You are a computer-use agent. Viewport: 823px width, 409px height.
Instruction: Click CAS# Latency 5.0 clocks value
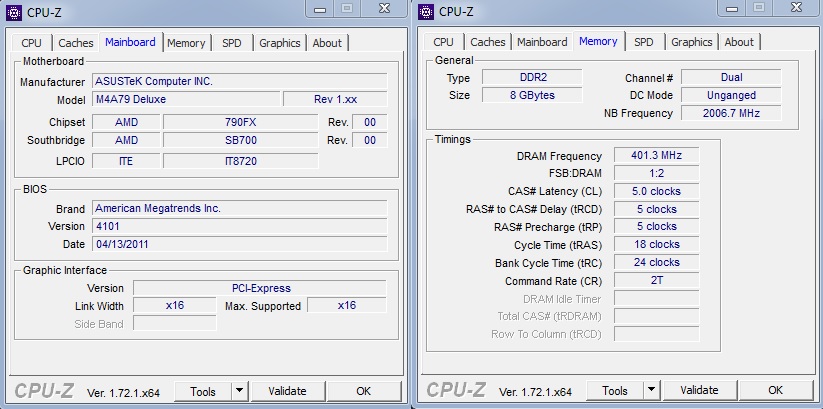pyautogui.click(x=657, y=191)
